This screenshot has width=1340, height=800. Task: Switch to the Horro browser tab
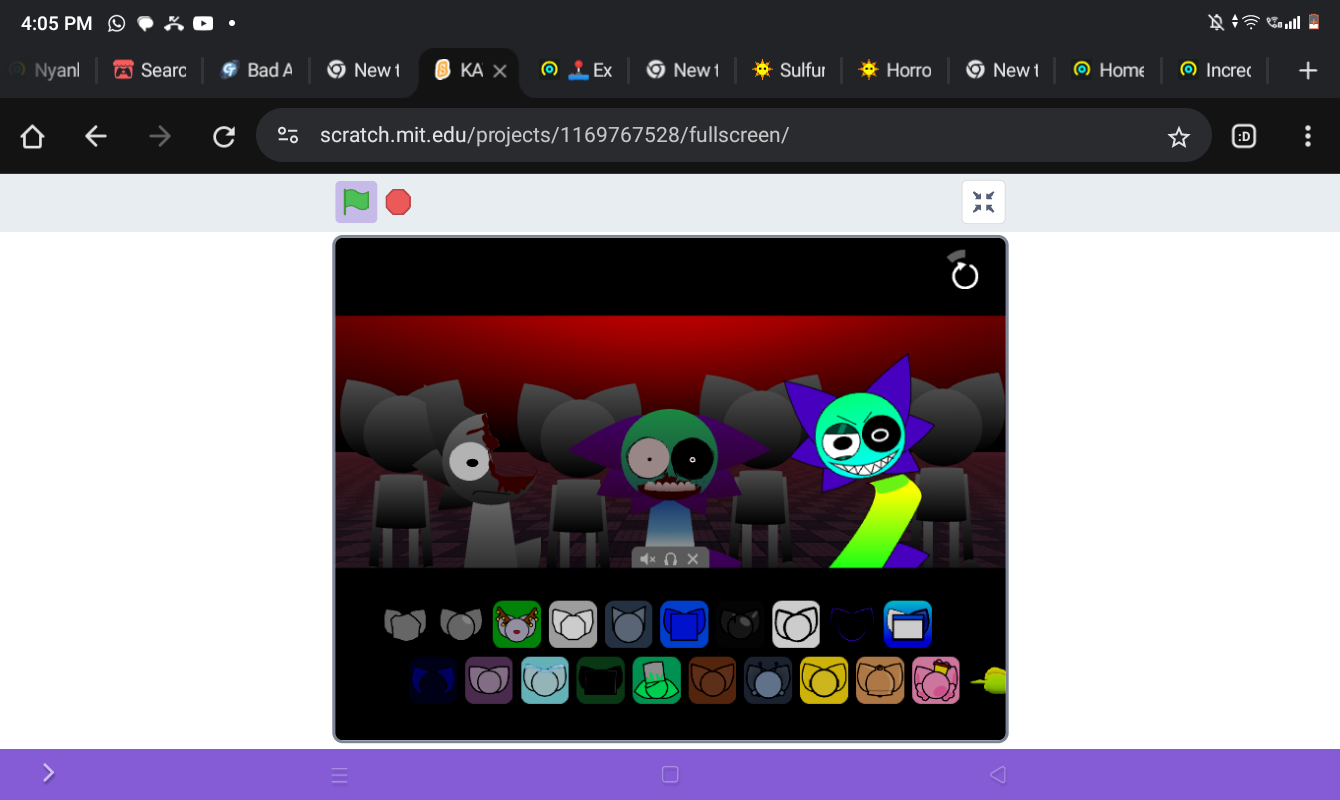point(896,70)
